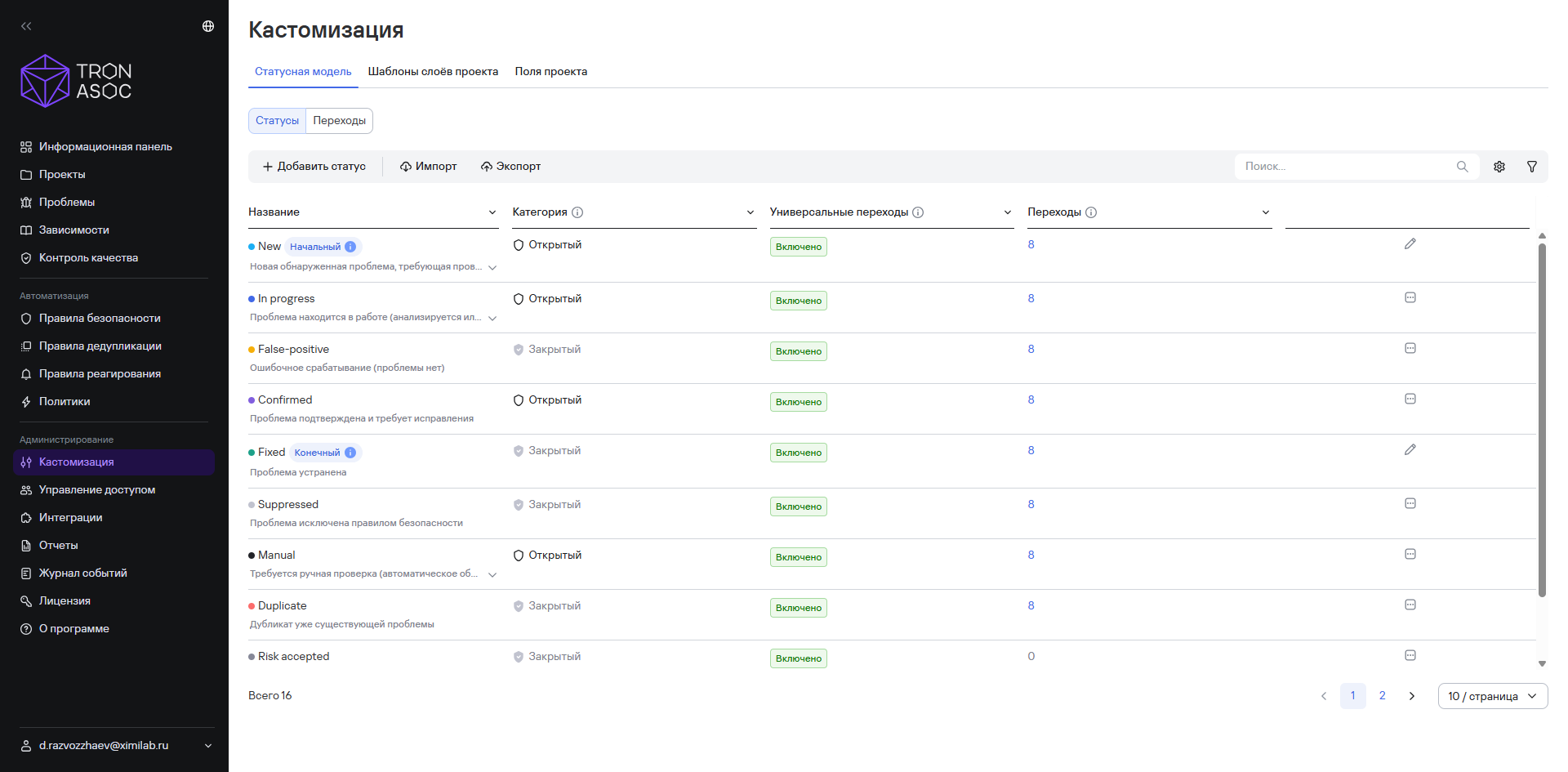Viewport: 1568px width, 772px height.
Task: Open actions menu for Risk accepted row
Action: (x=1410, y=655)
